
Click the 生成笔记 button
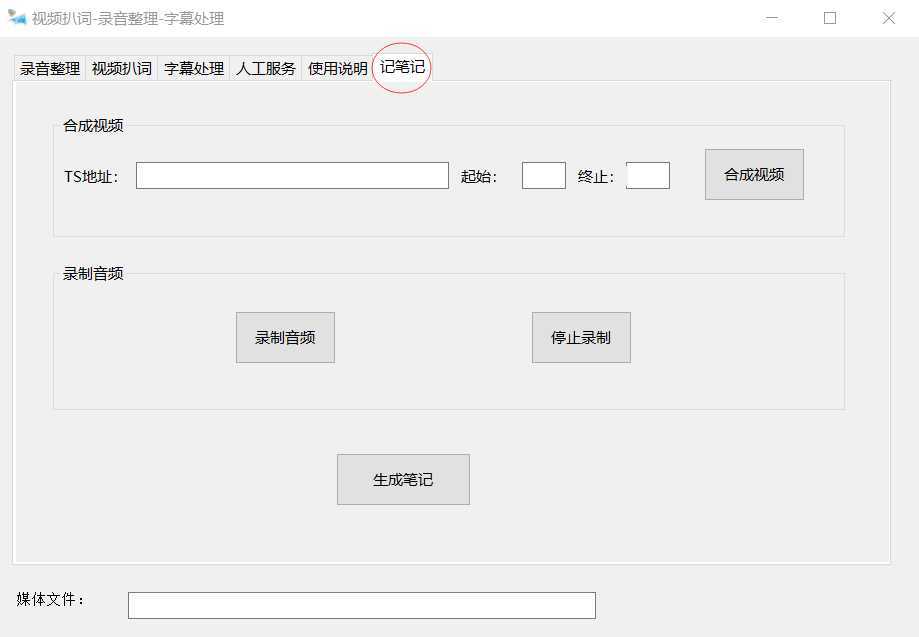(403, 479)
